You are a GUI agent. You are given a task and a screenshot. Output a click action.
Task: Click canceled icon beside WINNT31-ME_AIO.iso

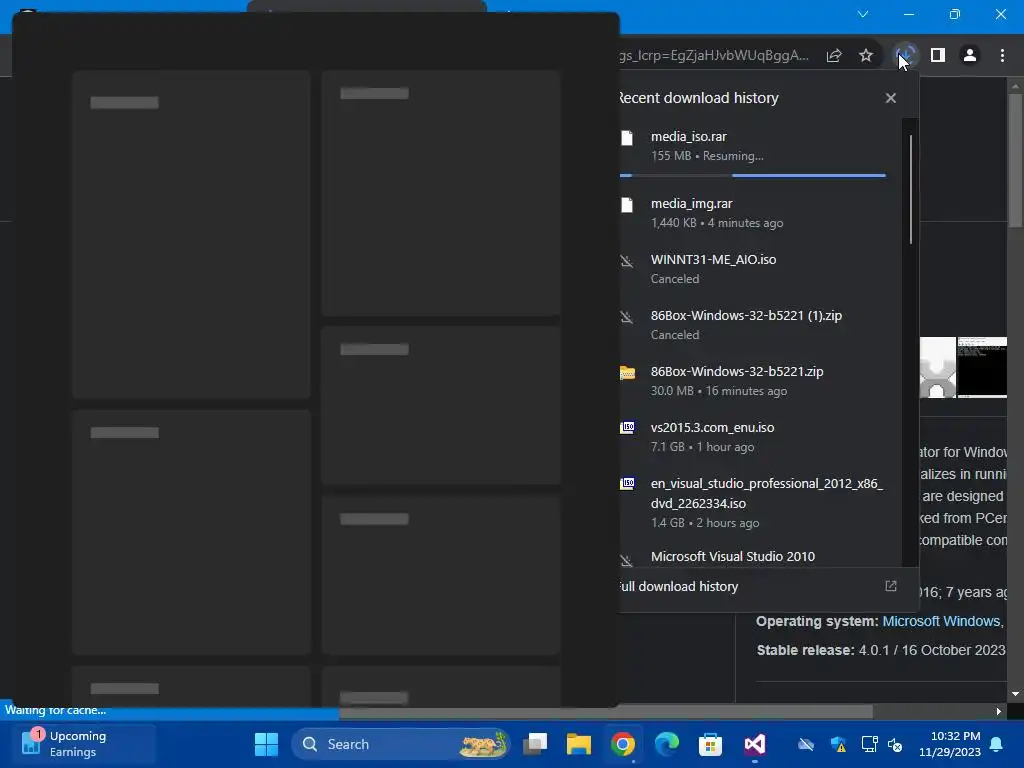[x=627, y=261]
